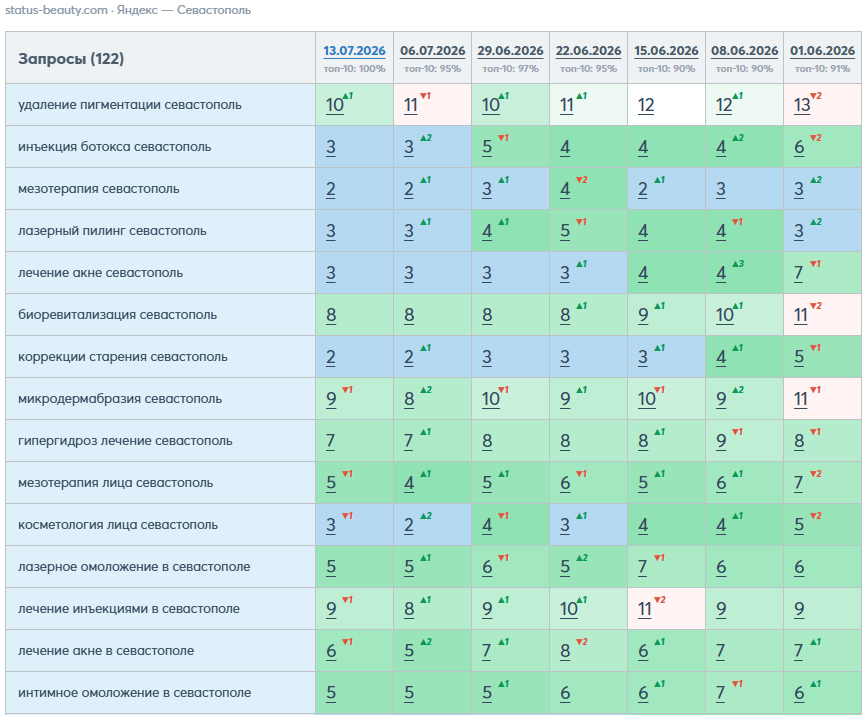Select the 29.06.2026 date header
866x715 pixels.
click(510, 51)
